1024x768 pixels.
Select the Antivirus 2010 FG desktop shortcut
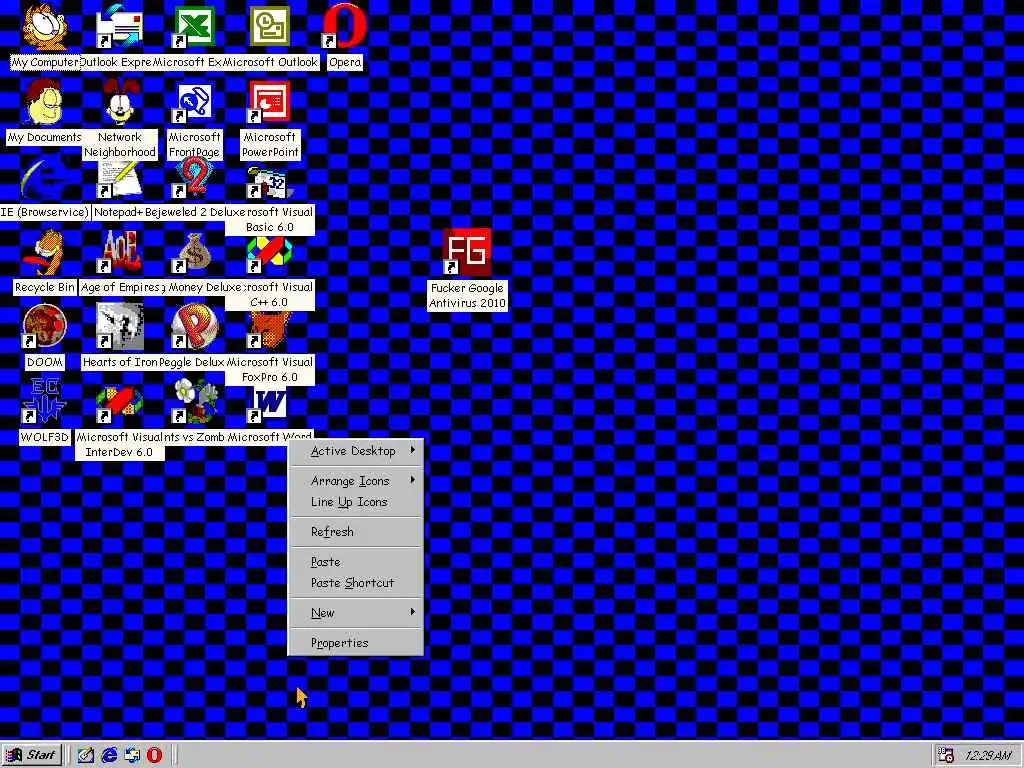[x=467, y=253]
